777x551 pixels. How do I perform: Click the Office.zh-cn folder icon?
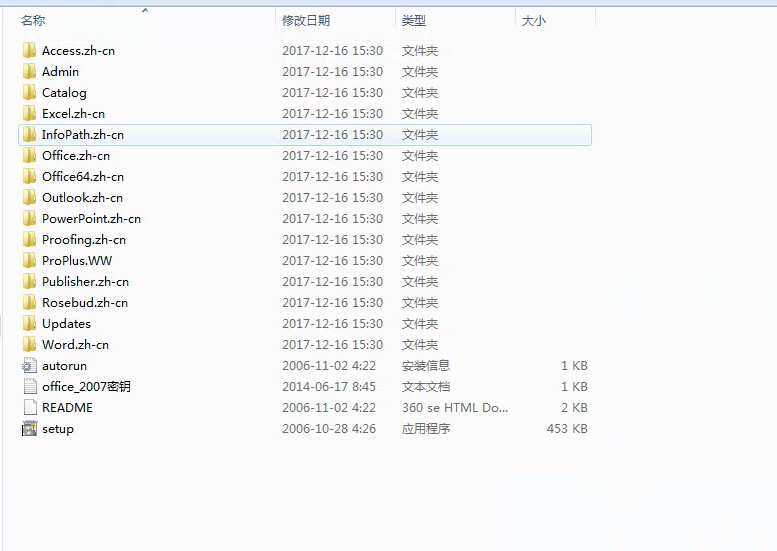[30, 156]
